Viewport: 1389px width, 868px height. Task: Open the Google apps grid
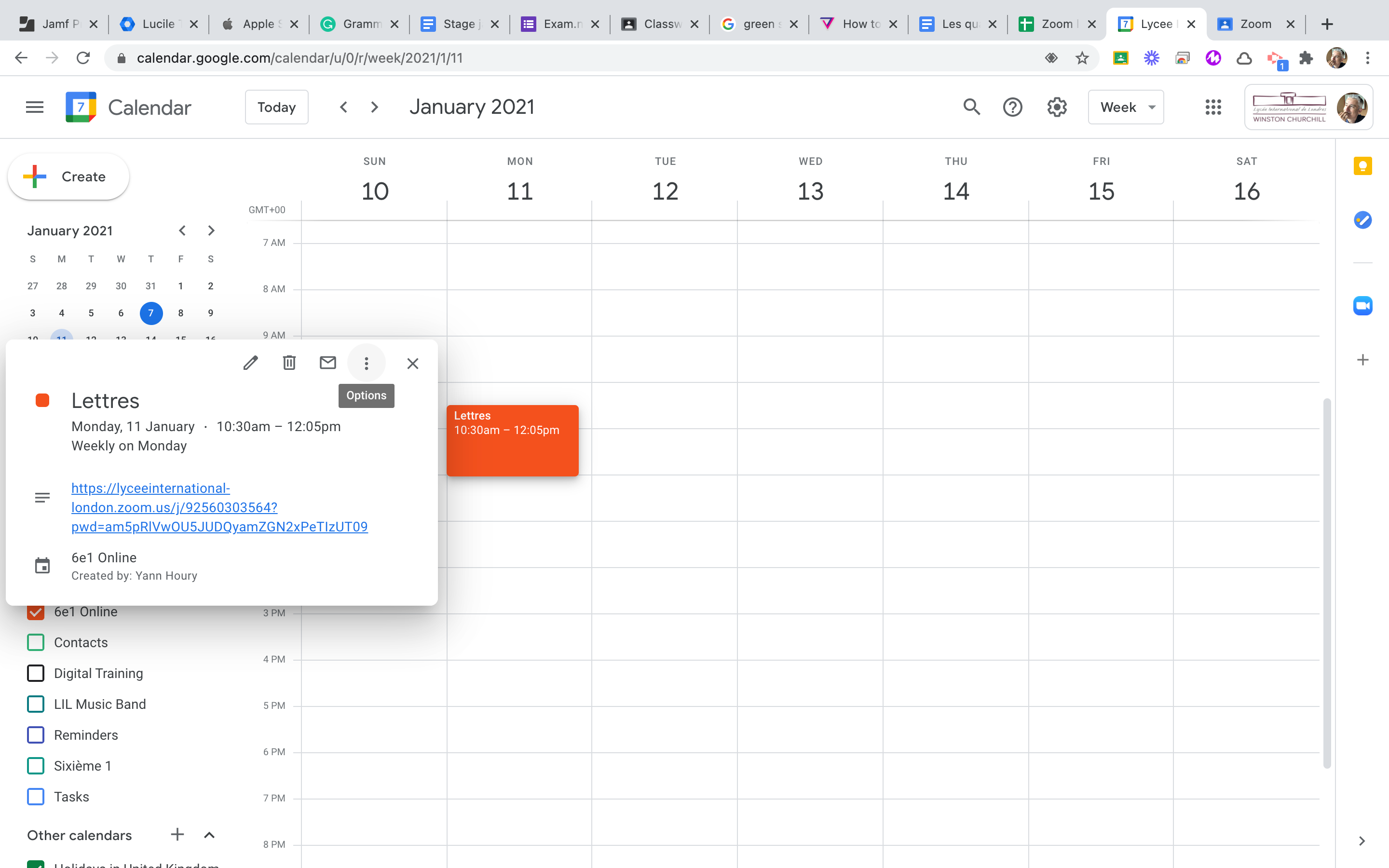click(x=1213, y=108)
